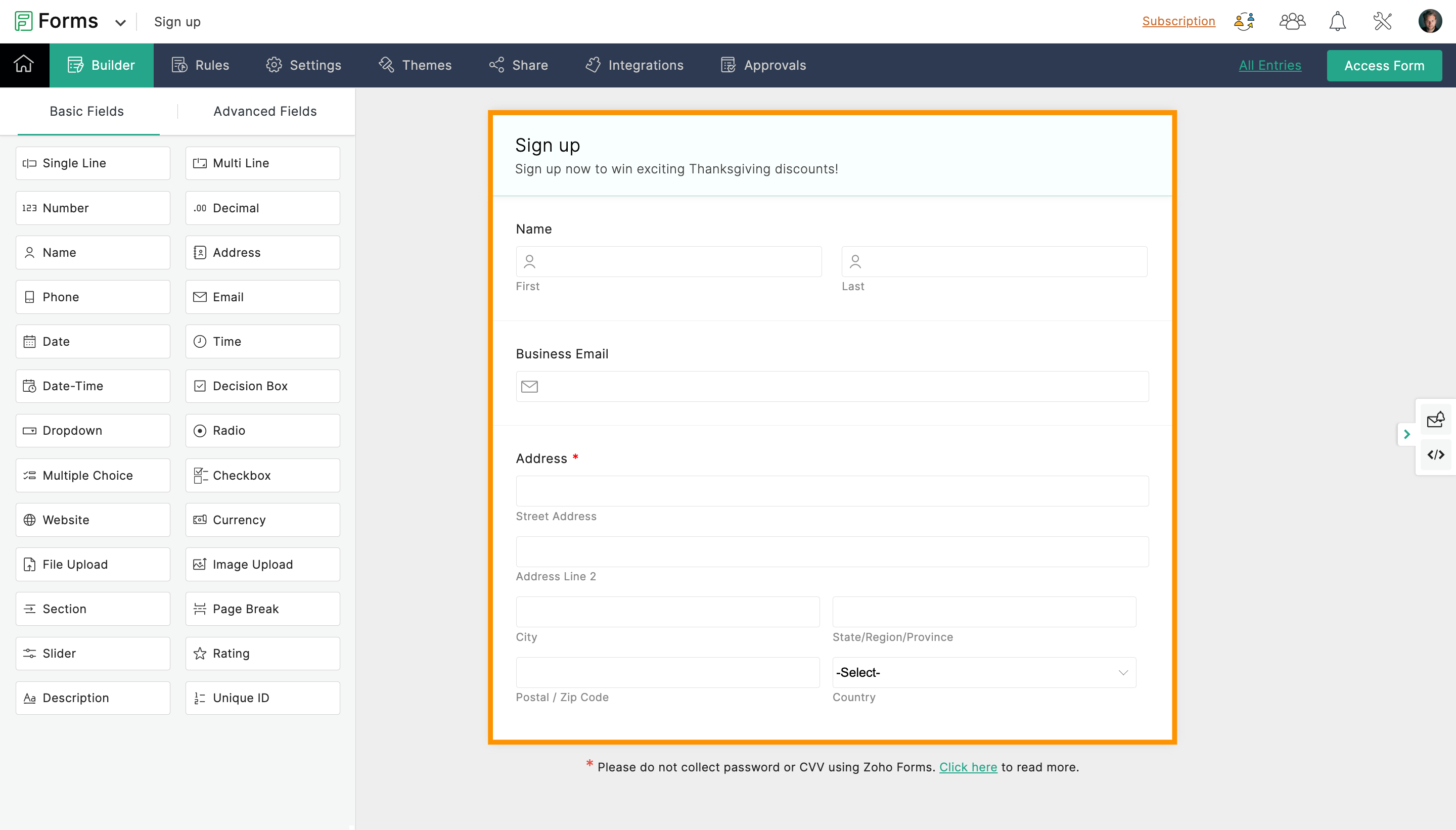The height and width of the screenshot is (830, 1456).
Task: Open the users panel via people icon
Action: click(1292, 21)
